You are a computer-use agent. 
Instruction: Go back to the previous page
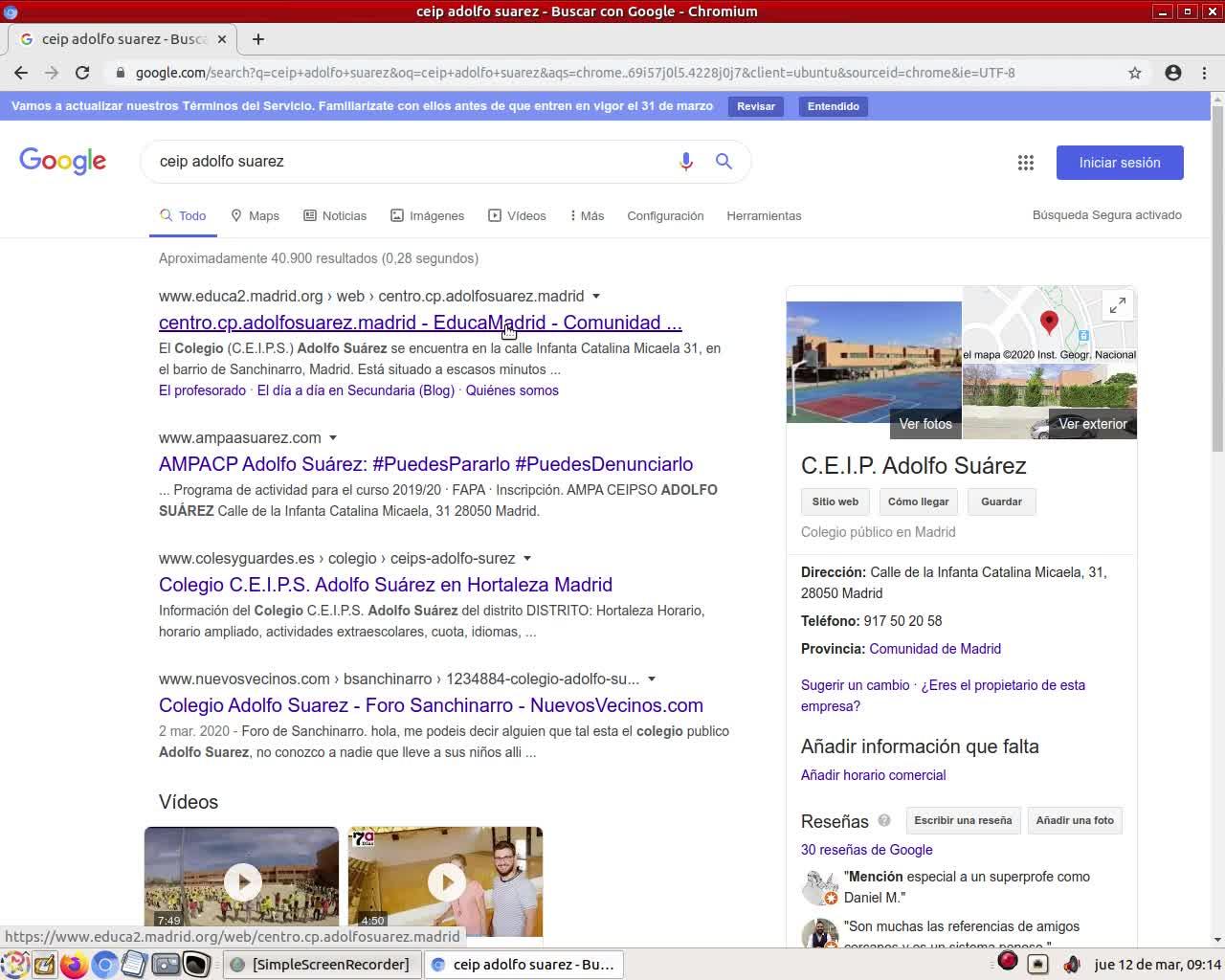click(21, 73)
